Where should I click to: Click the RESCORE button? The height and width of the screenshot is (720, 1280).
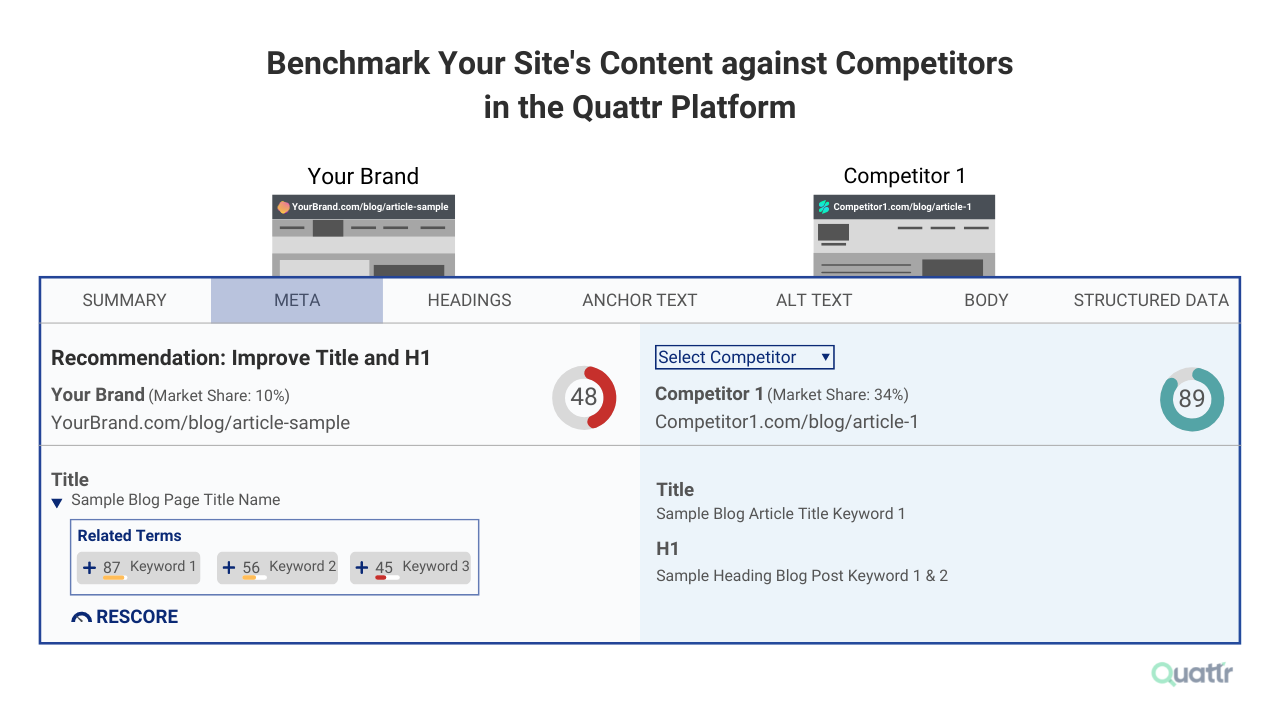[125, 617]
